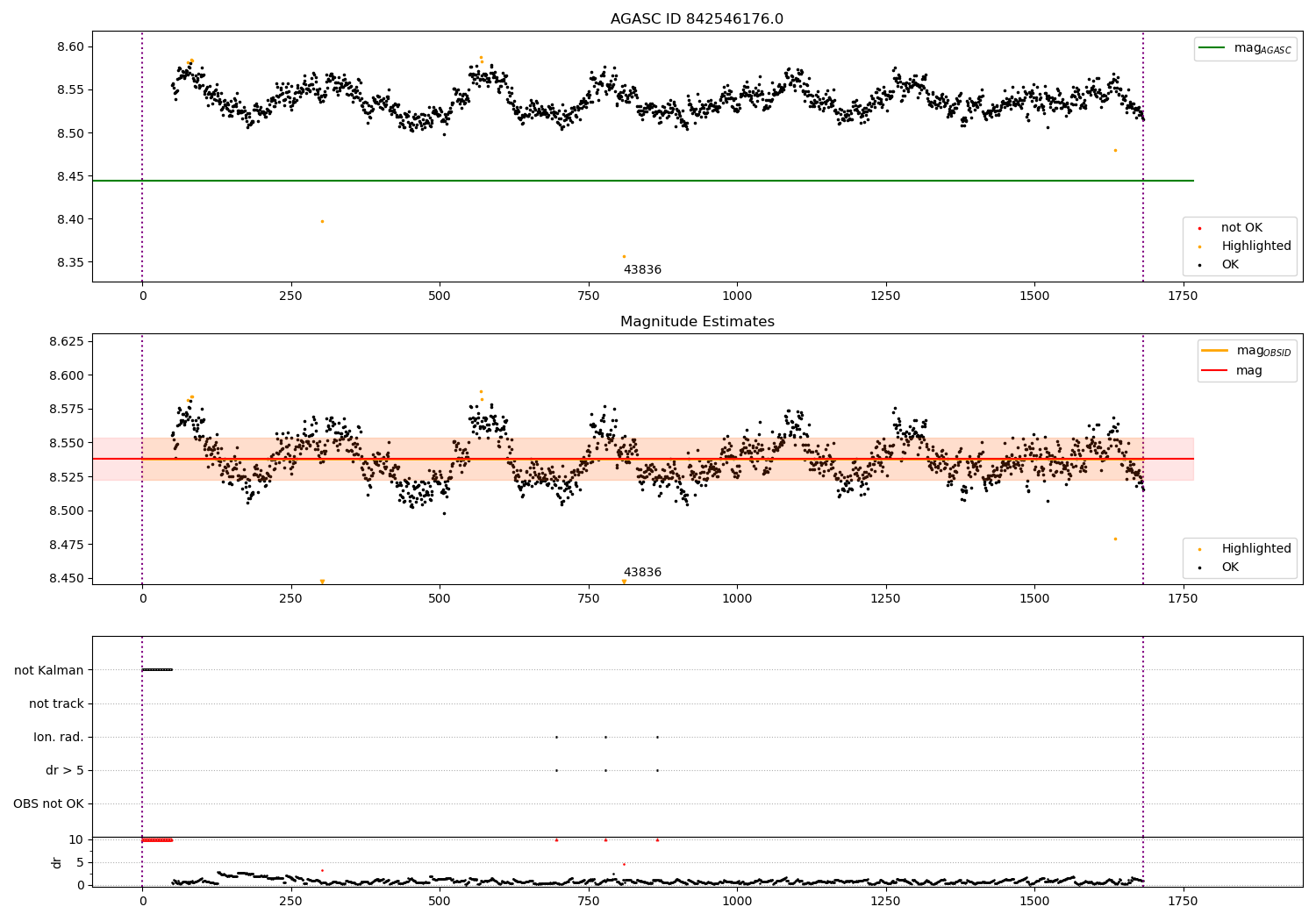
Task: Click the 'Ion. rad.' axis label
Action: click(59, 737)
